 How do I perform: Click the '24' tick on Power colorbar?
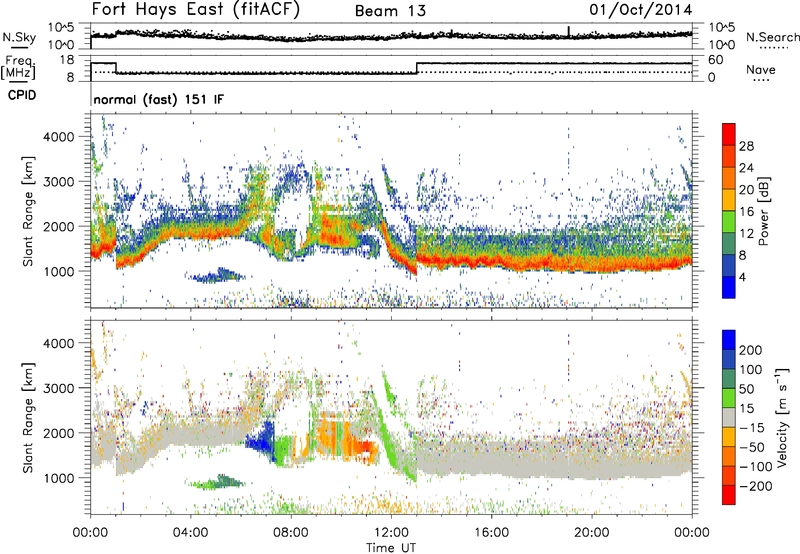tap(746, 168)
